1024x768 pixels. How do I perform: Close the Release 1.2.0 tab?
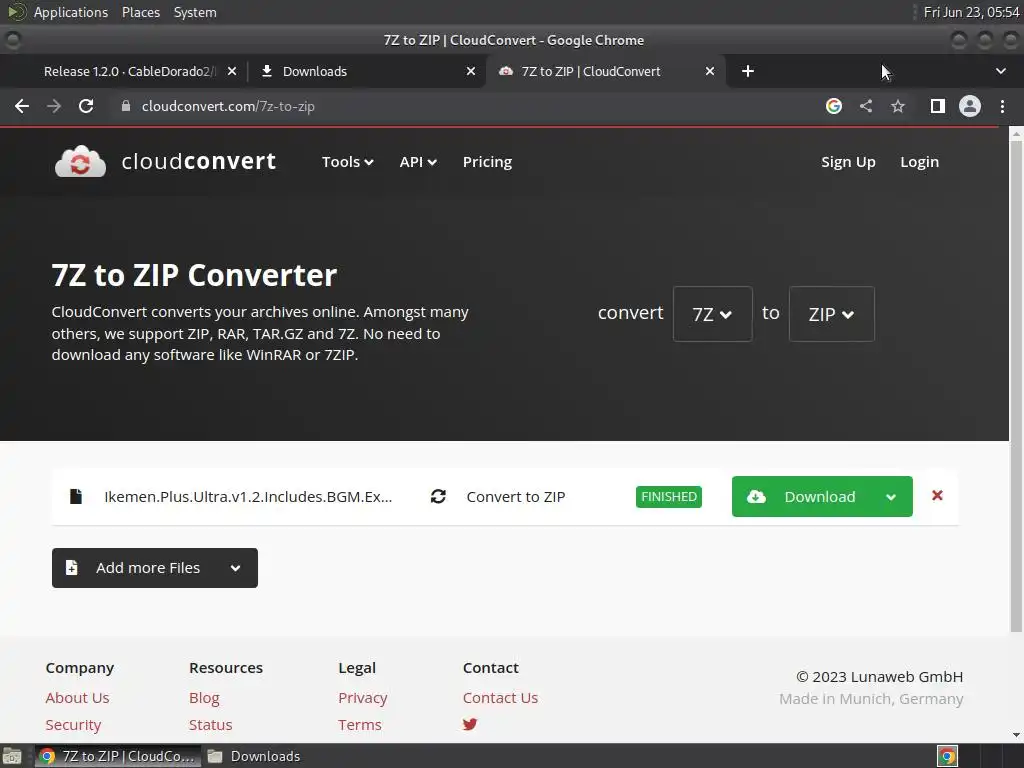pyautogui.click(x=232, y=71)
